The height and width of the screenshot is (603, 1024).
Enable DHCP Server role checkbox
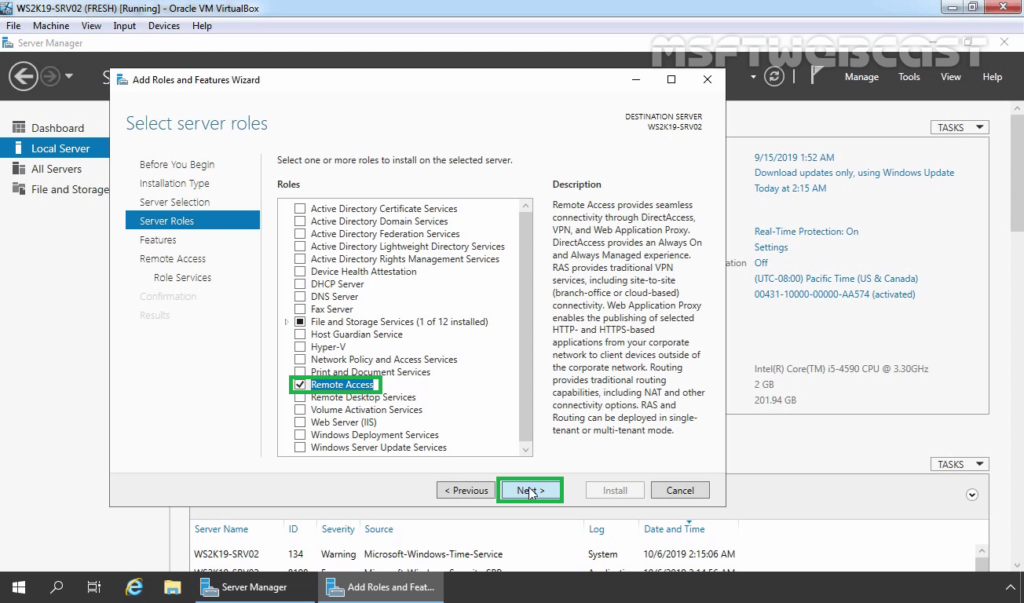tap(300, 284)
